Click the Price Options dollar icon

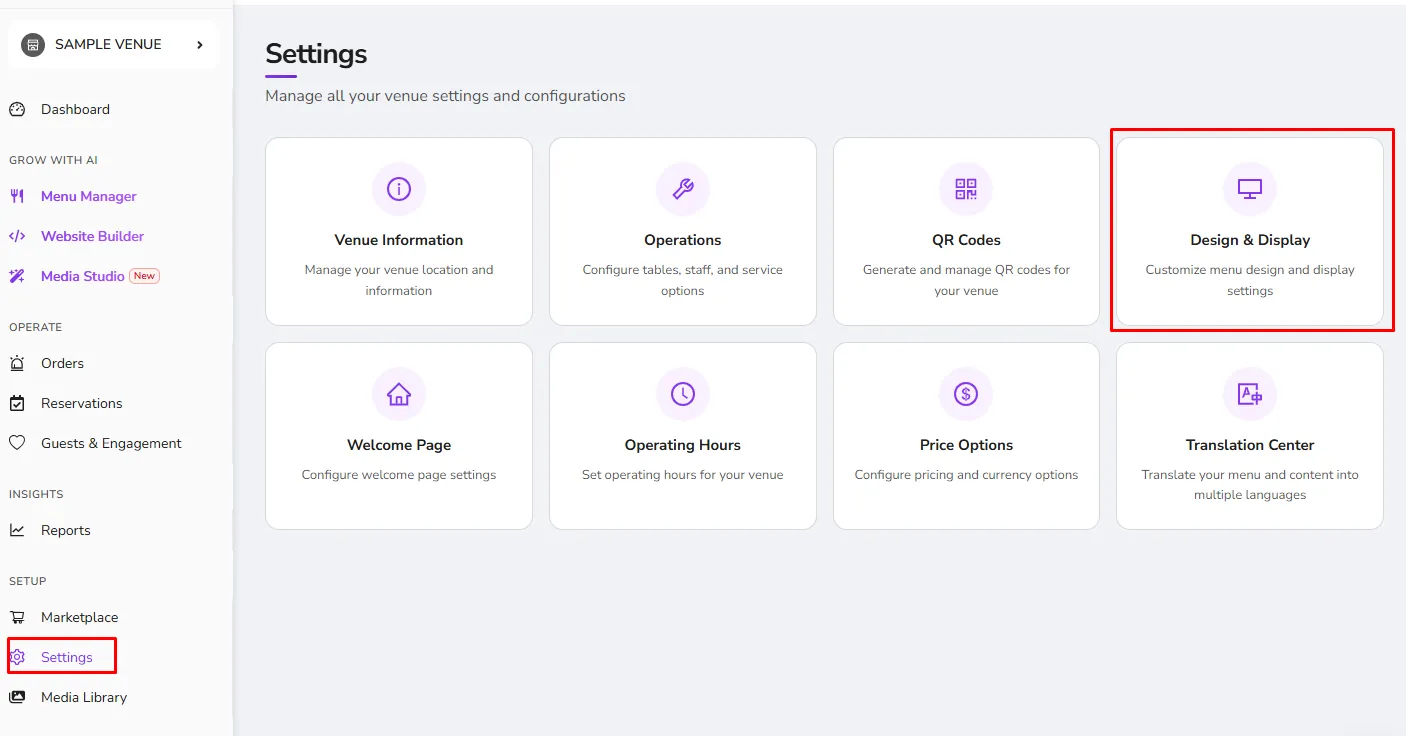pos(966,394)
